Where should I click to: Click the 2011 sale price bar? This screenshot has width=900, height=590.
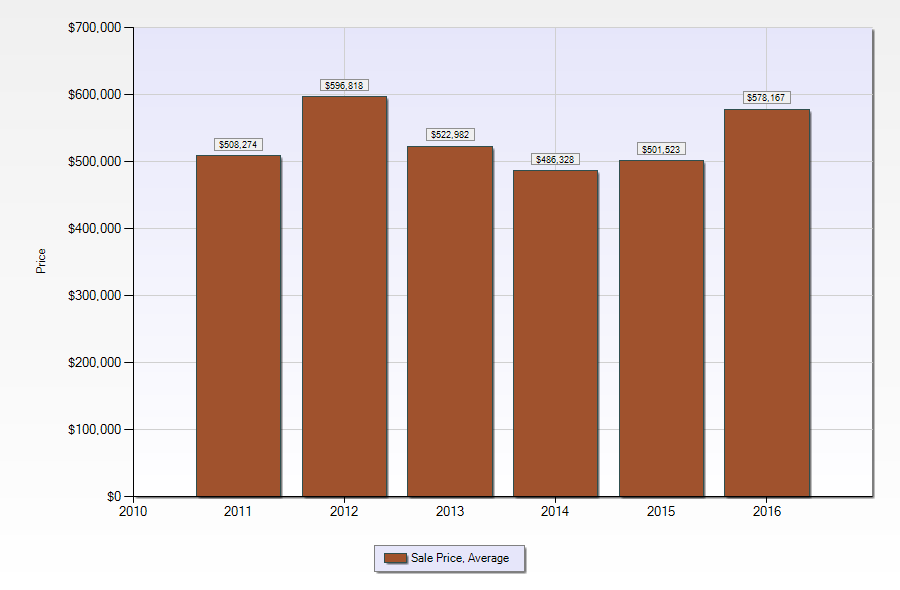click(238, 326)
